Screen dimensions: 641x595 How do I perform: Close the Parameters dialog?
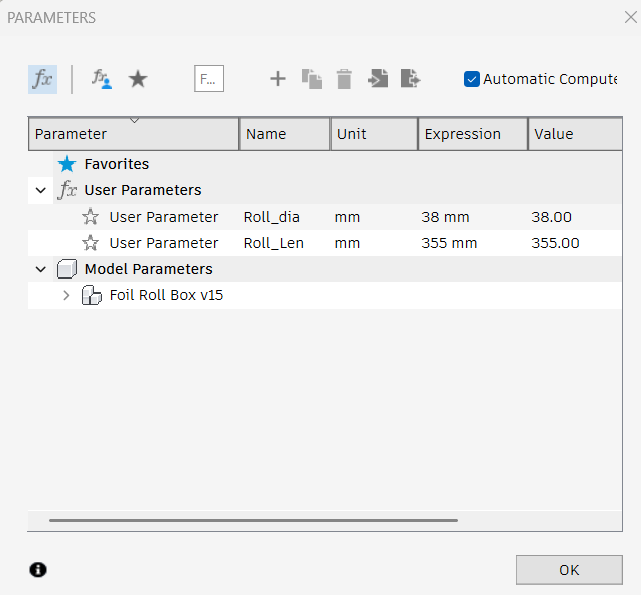pyautogui.click(x=631, y=17)
